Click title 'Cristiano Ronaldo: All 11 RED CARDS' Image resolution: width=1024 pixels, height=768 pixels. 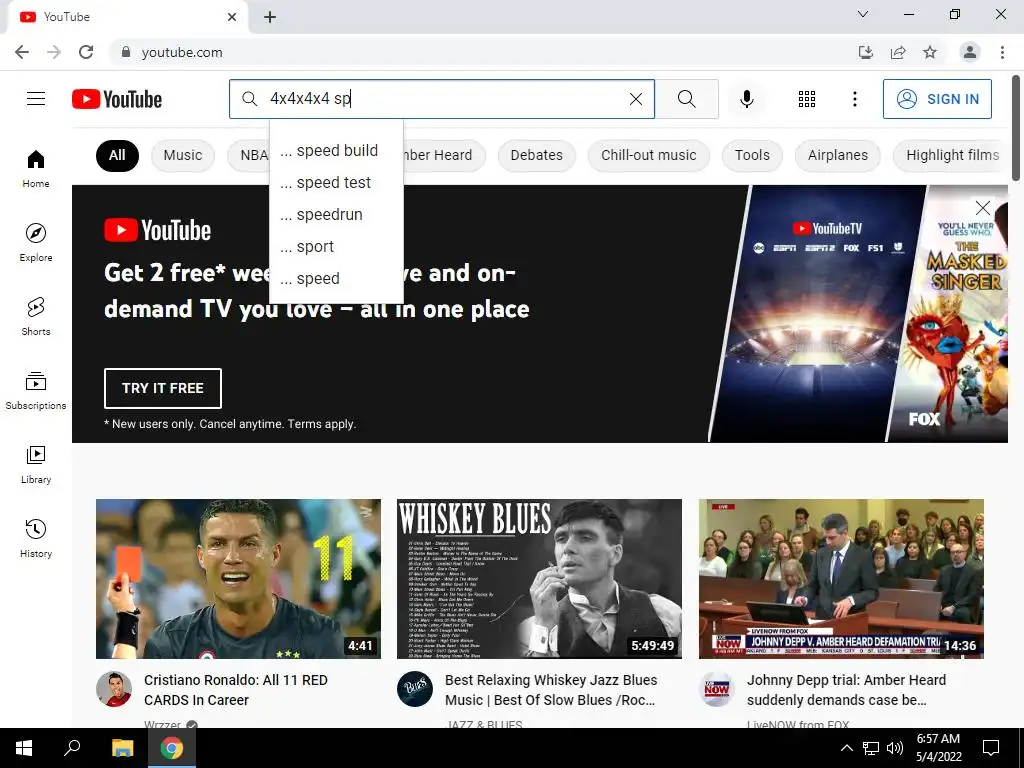(x=236, y=690)
